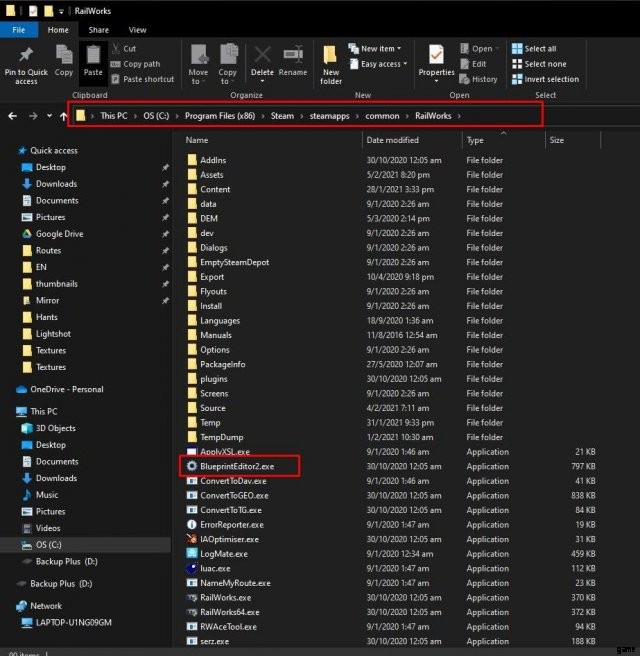Open Google Drive in Quick access

[x=59, y=234]
